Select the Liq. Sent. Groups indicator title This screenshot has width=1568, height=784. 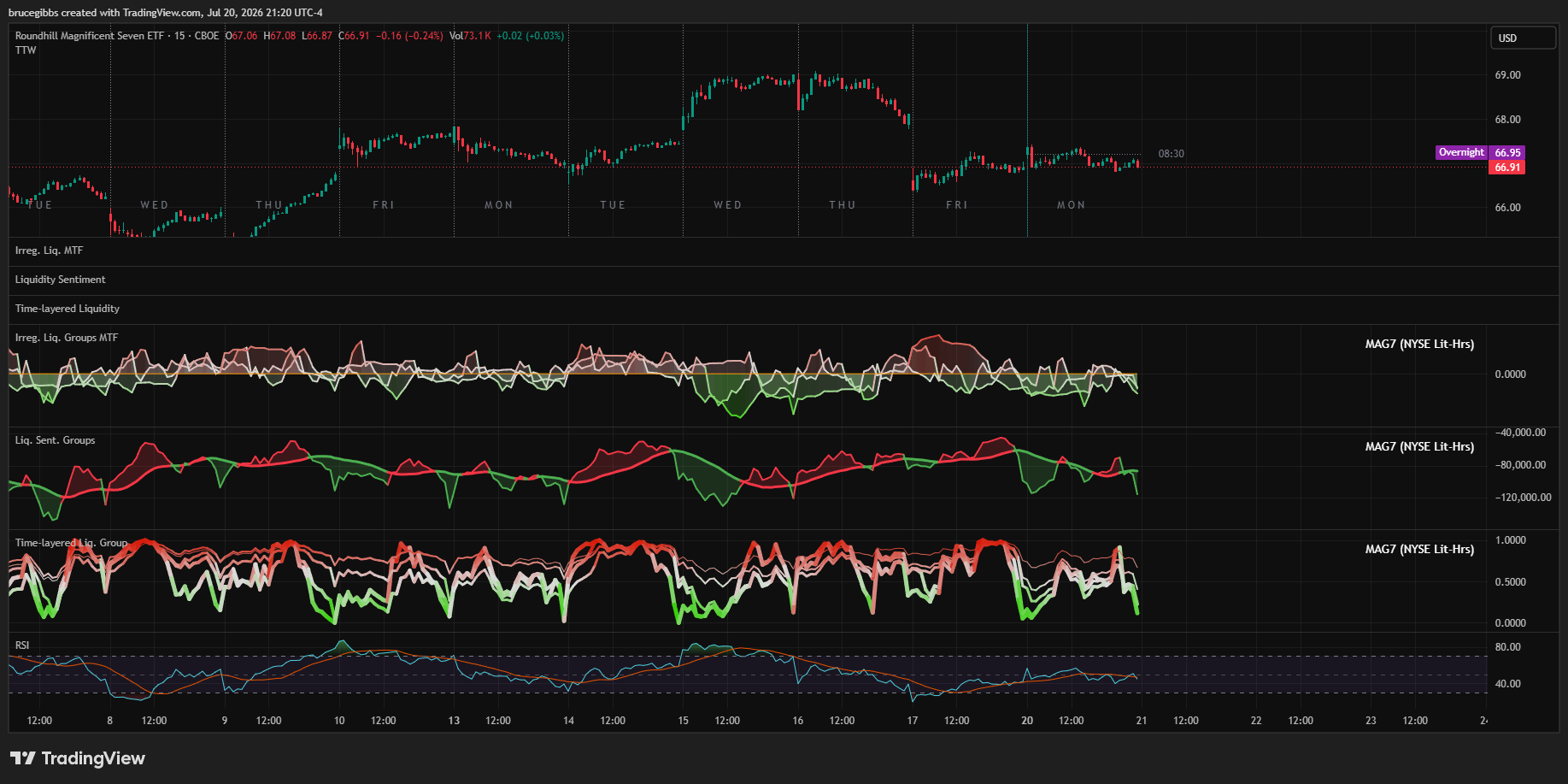coord(55,440)
